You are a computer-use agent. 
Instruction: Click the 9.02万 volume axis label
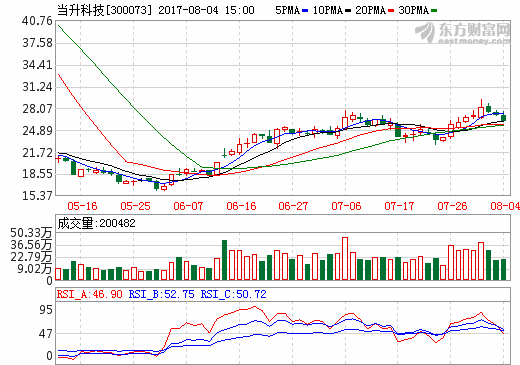[35, 269]
